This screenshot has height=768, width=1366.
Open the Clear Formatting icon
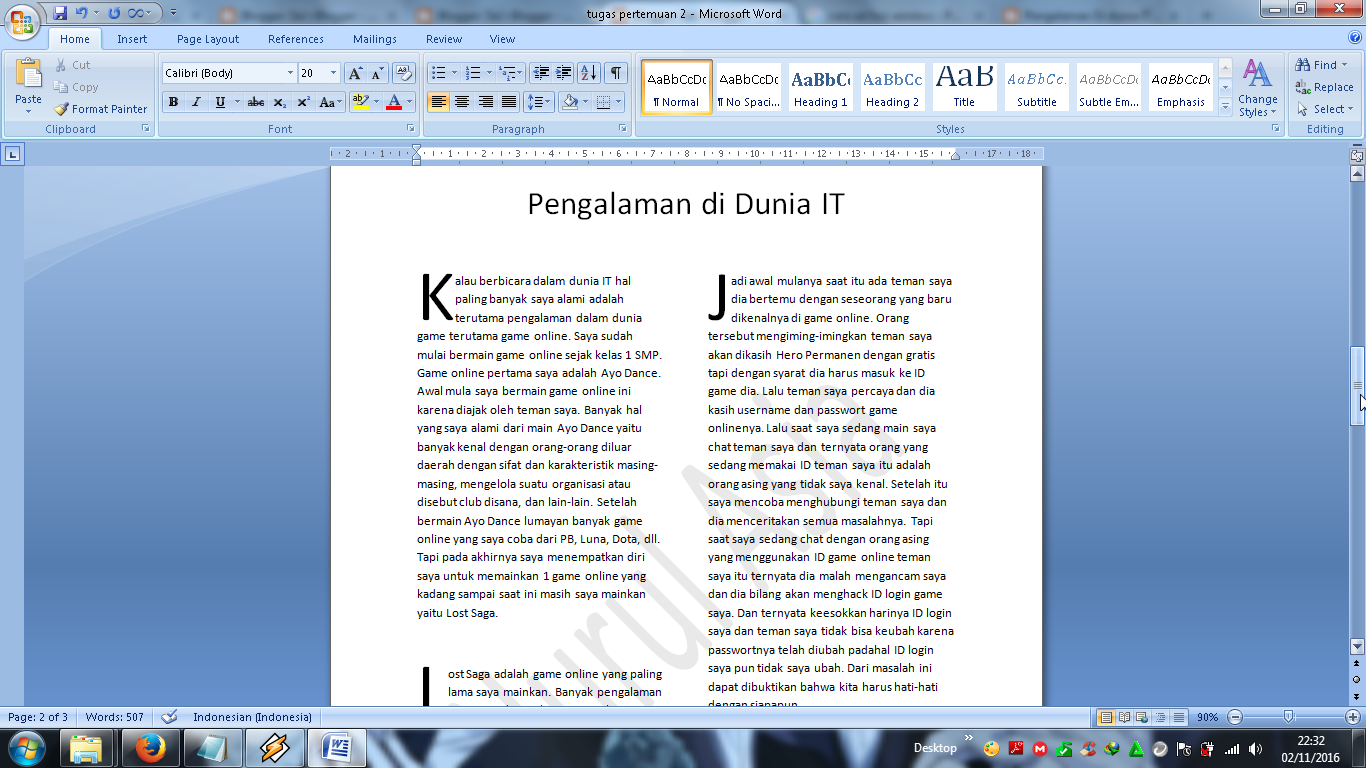click(402, 73)
